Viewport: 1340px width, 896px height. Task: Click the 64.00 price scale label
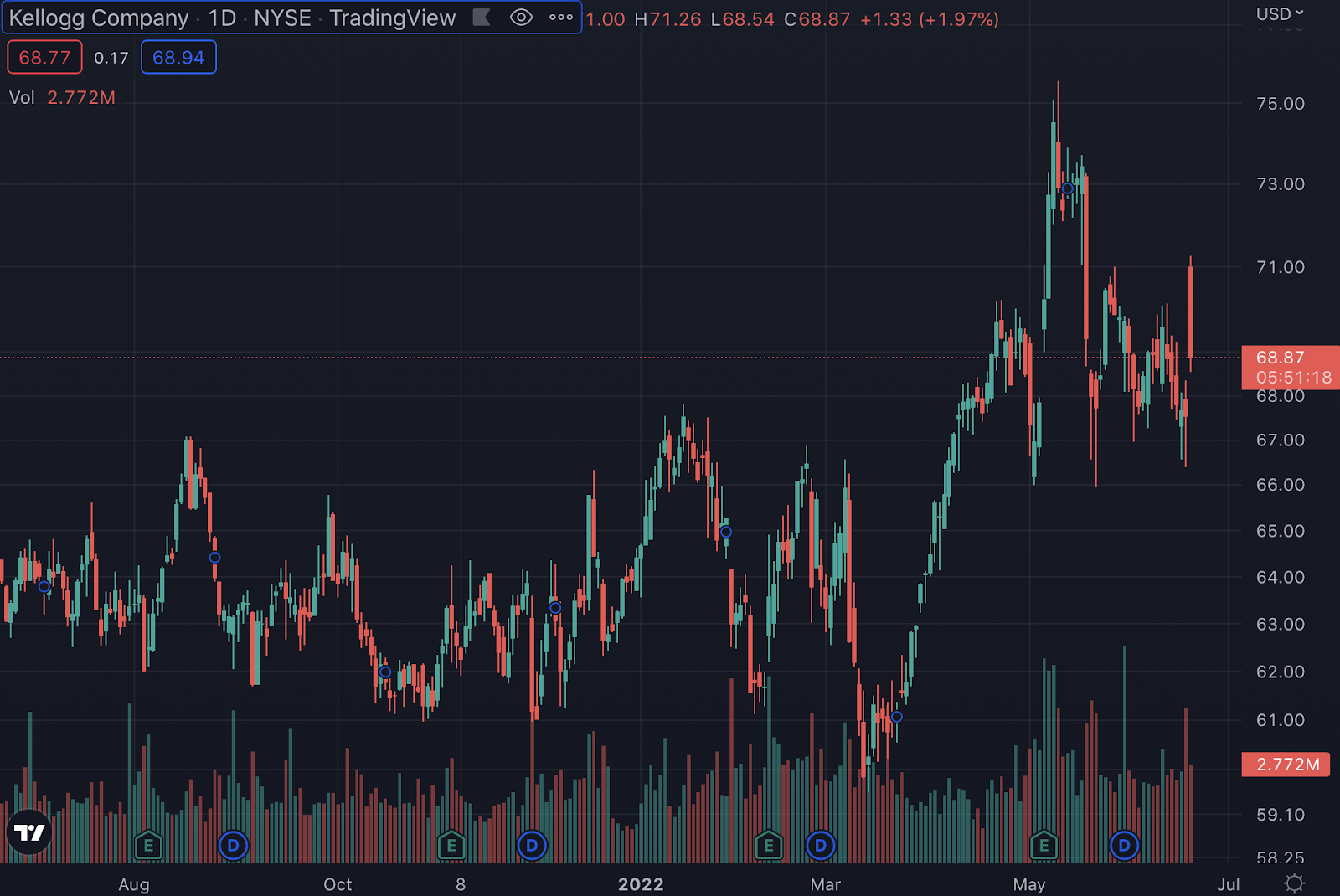[x=1281, y=577]
